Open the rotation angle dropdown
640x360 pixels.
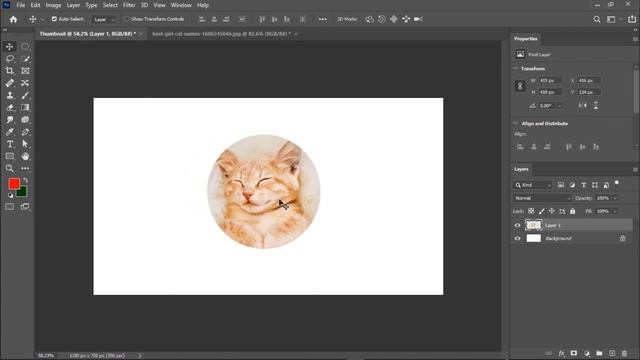click(560, 106)
